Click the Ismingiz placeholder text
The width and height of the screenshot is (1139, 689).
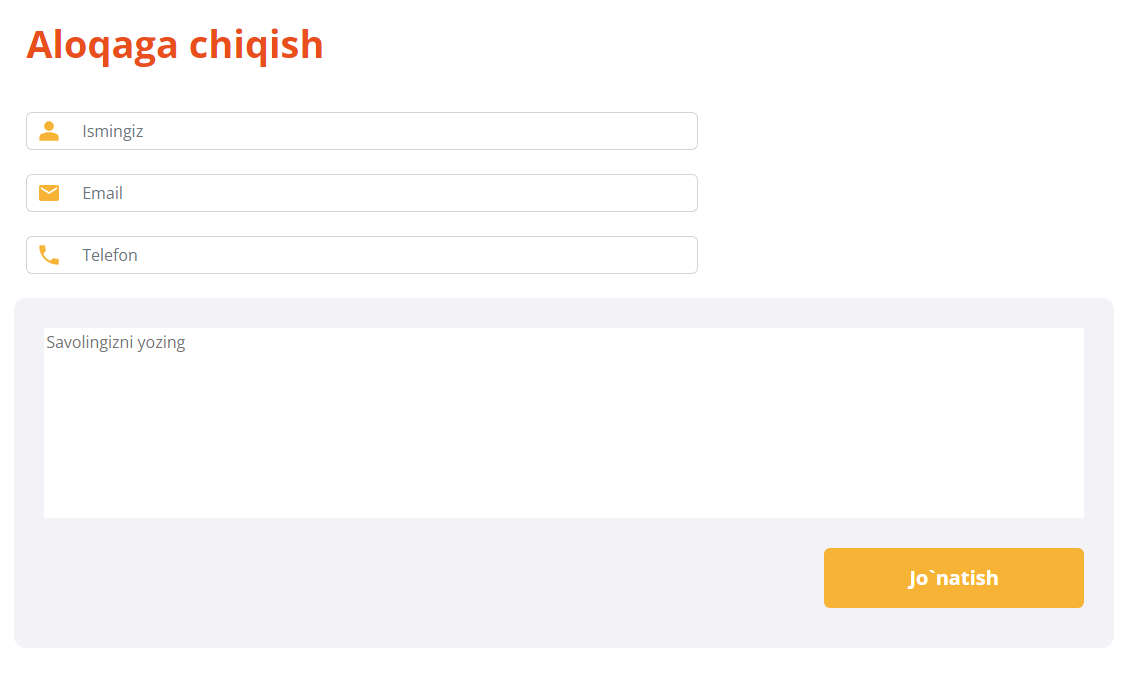point(113,131)
